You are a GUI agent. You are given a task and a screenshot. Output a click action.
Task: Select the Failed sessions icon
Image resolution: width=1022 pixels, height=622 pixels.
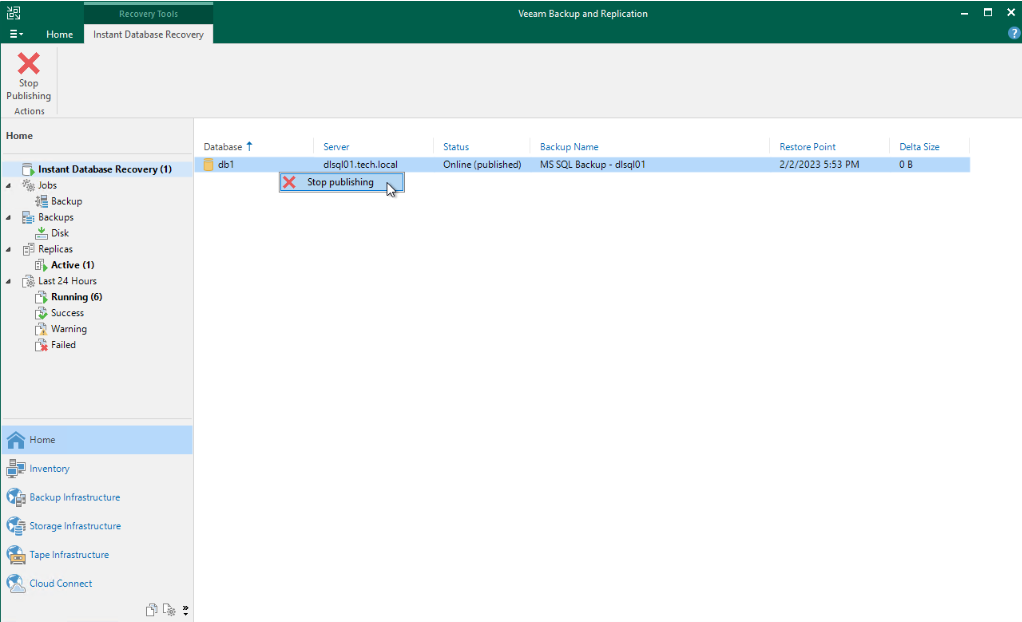[x=41, y=345]
